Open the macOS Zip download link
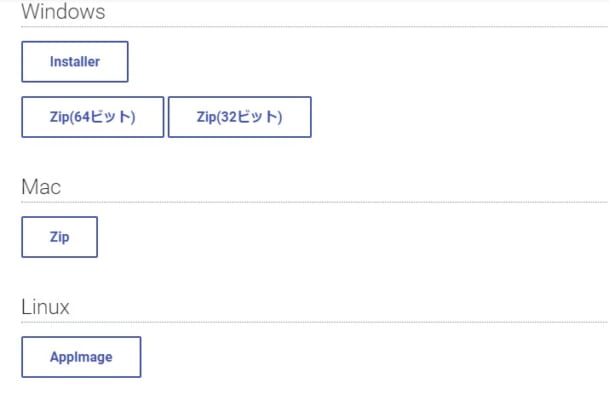The height and width of the screenshot is (400, 609). 59,238
